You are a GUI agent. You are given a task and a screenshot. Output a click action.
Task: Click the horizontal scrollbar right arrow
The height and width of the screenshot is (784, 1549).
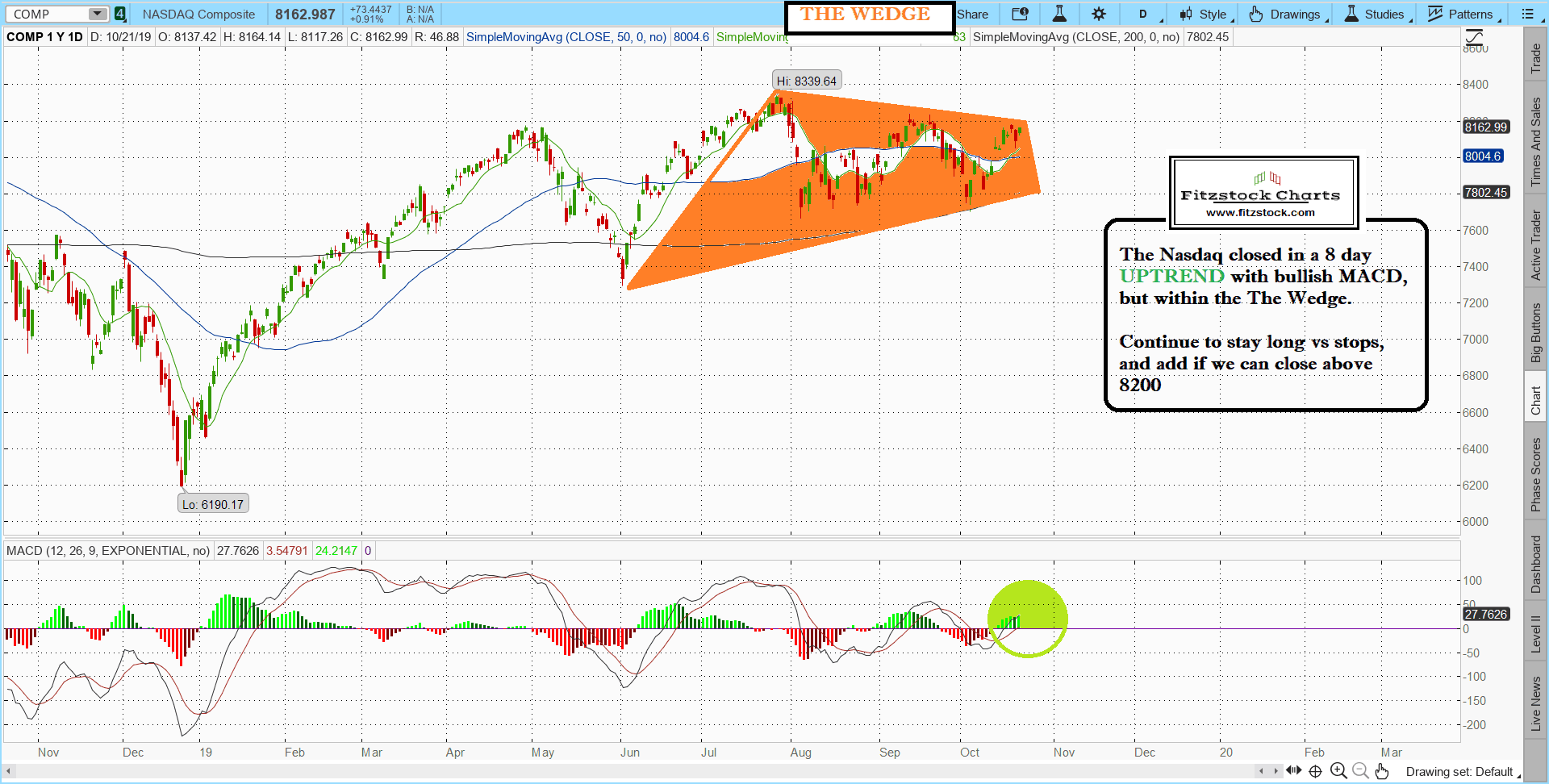(1276, 771)
